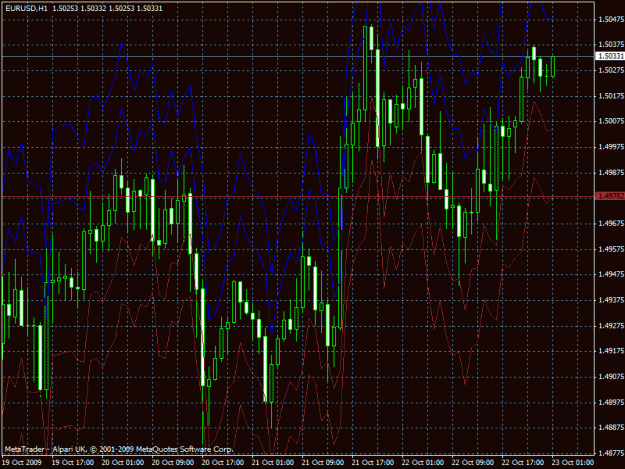This screenshot has height=469, width=625.
Task: Select the grey current price line at 1.50331
Action: [298, 57]
